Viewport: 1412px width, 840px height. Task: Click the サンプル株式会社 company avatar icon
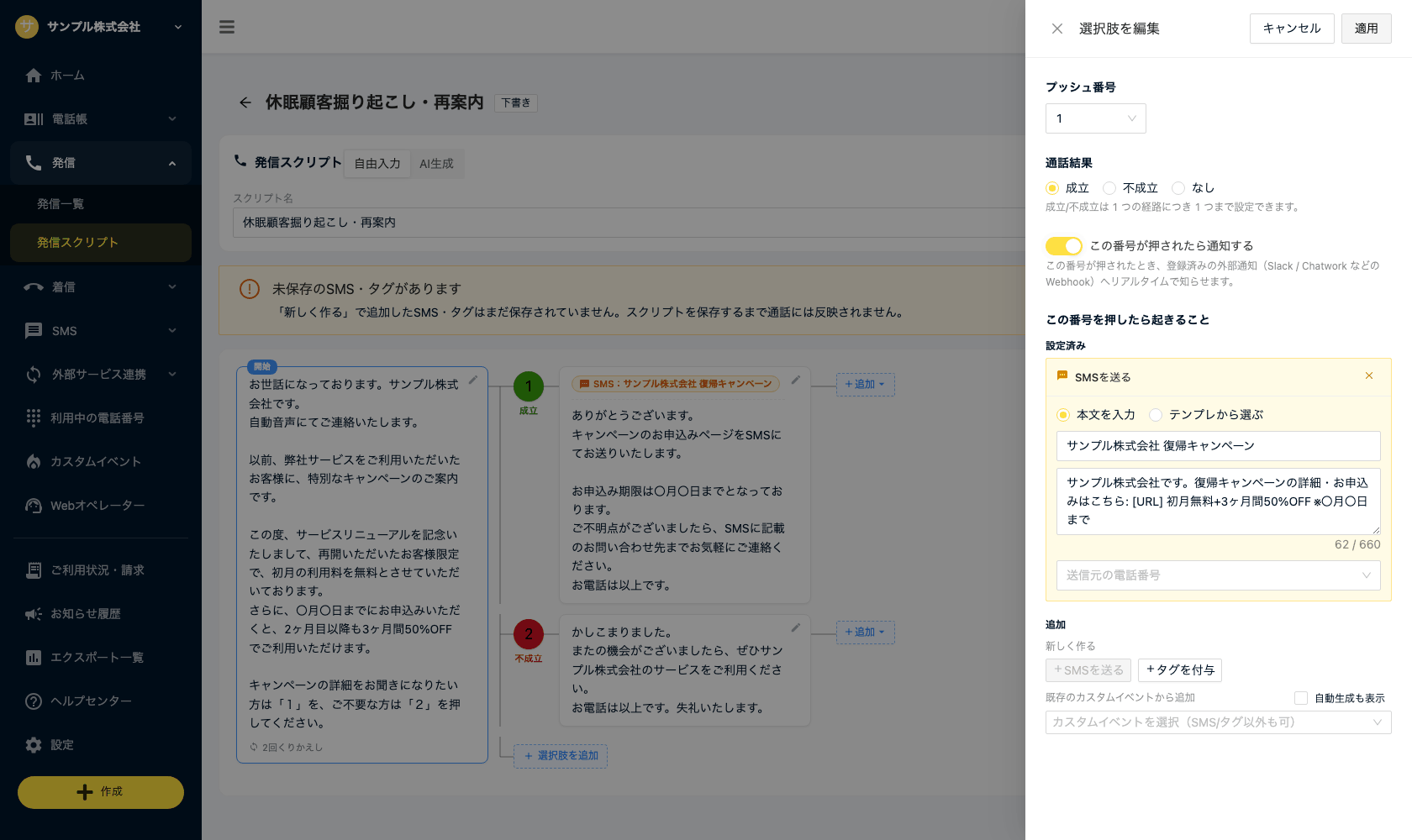point(27,27)
